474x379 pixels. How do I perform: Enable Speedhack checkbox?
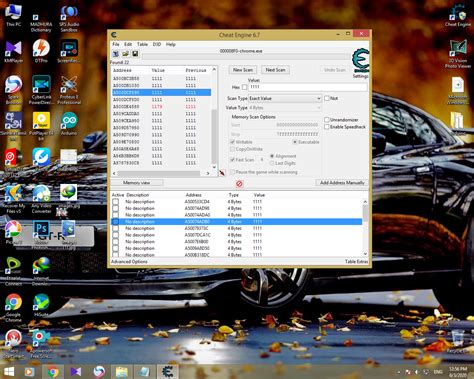click(x=327, y=127)
